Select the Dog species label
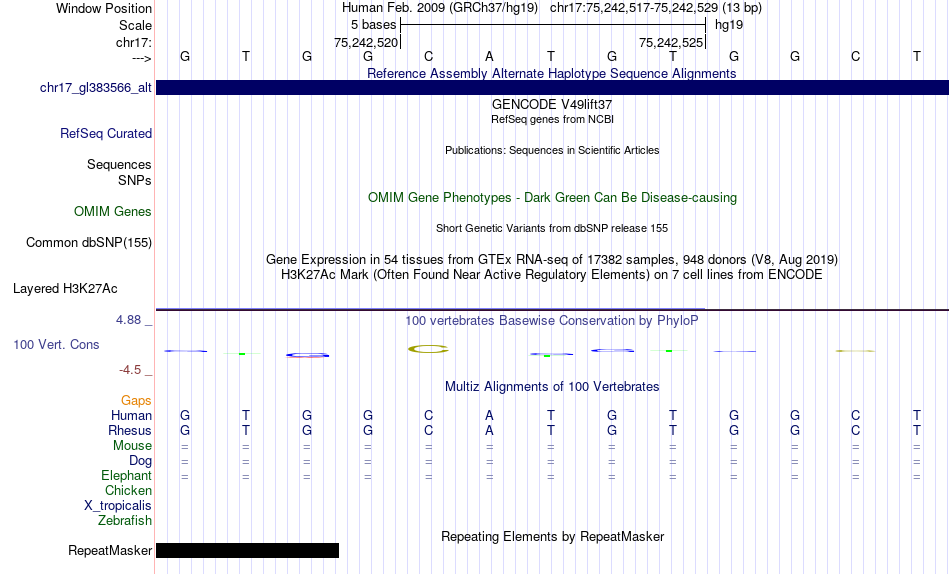Image resolution: width=950 pixels, height=574 pixels. point(141,461)
